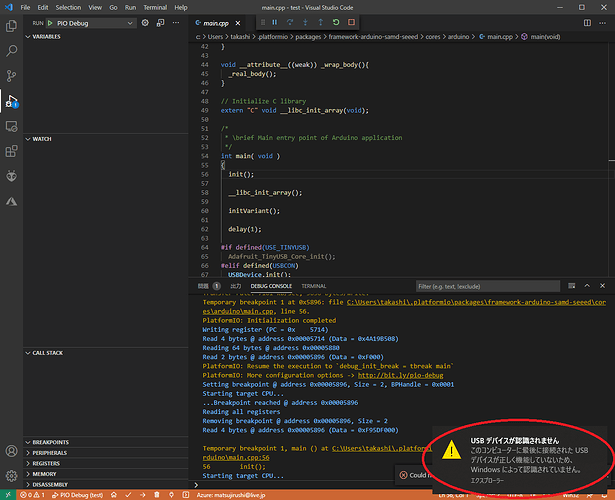Open the debug console icon in Run header
The width and height of the screenshot is (615, 500).
pyautogui.click(x=160, y=23)
